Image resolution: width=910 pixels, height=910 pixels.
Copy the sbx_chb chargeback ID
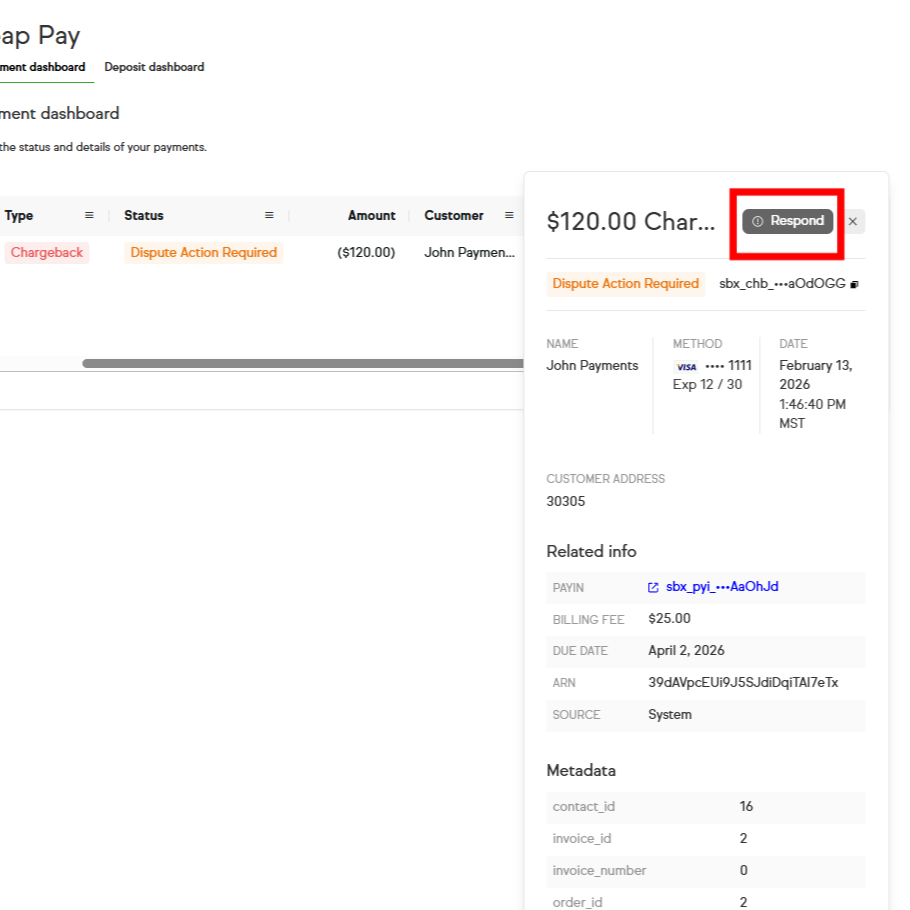(854, 285)
